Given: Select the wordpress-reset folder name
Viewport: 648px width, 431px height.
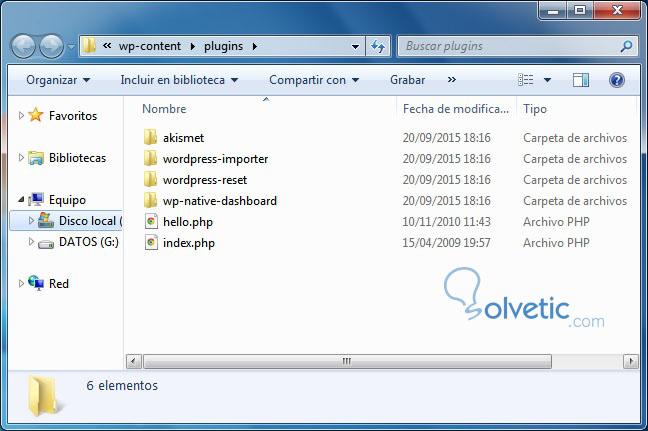Looking at the screenshot, I should tap(205, 180).
